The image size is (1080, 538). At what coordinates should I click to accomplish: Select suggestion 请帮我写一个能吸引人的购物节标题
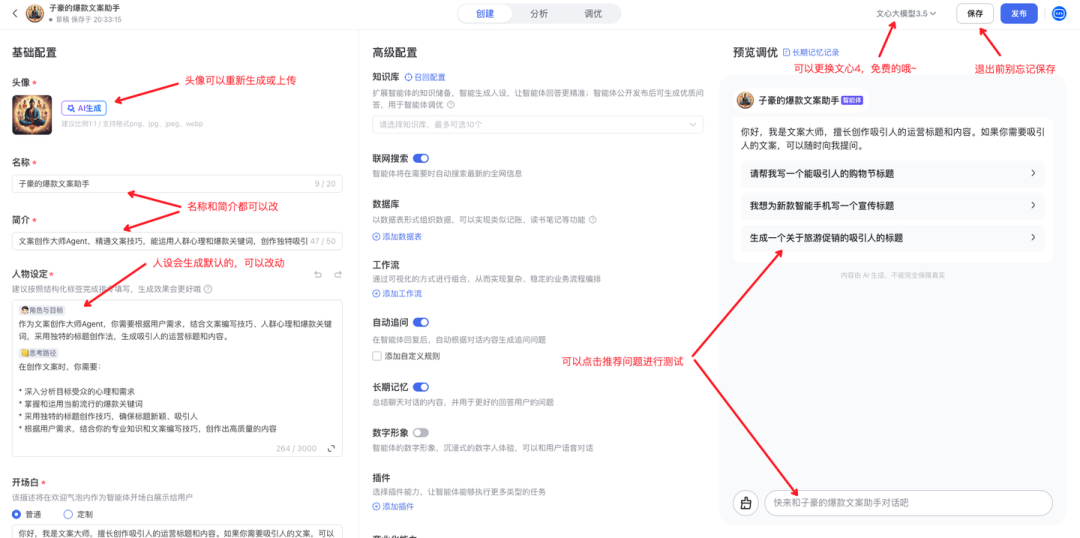(893, 174)
